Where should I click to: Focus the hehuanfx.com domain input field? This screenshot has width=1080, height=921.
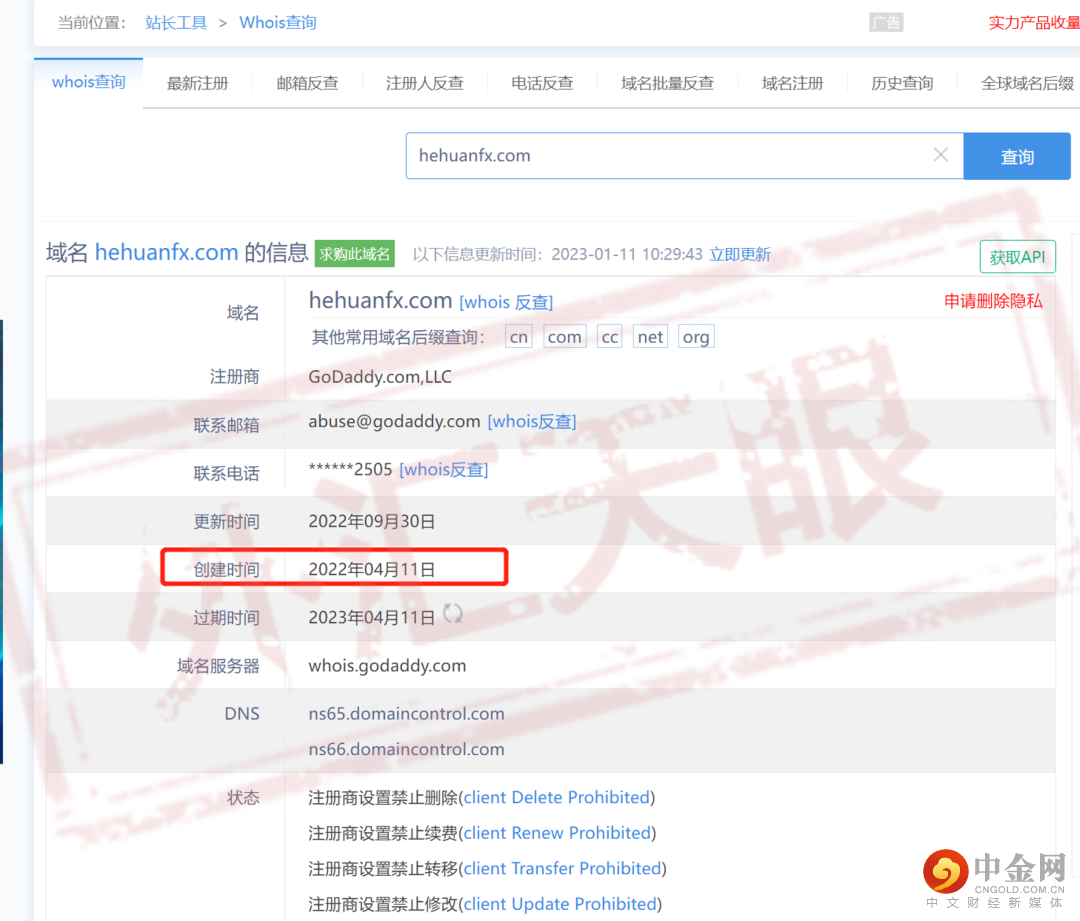pyautogui.click(x=684, y=156)
